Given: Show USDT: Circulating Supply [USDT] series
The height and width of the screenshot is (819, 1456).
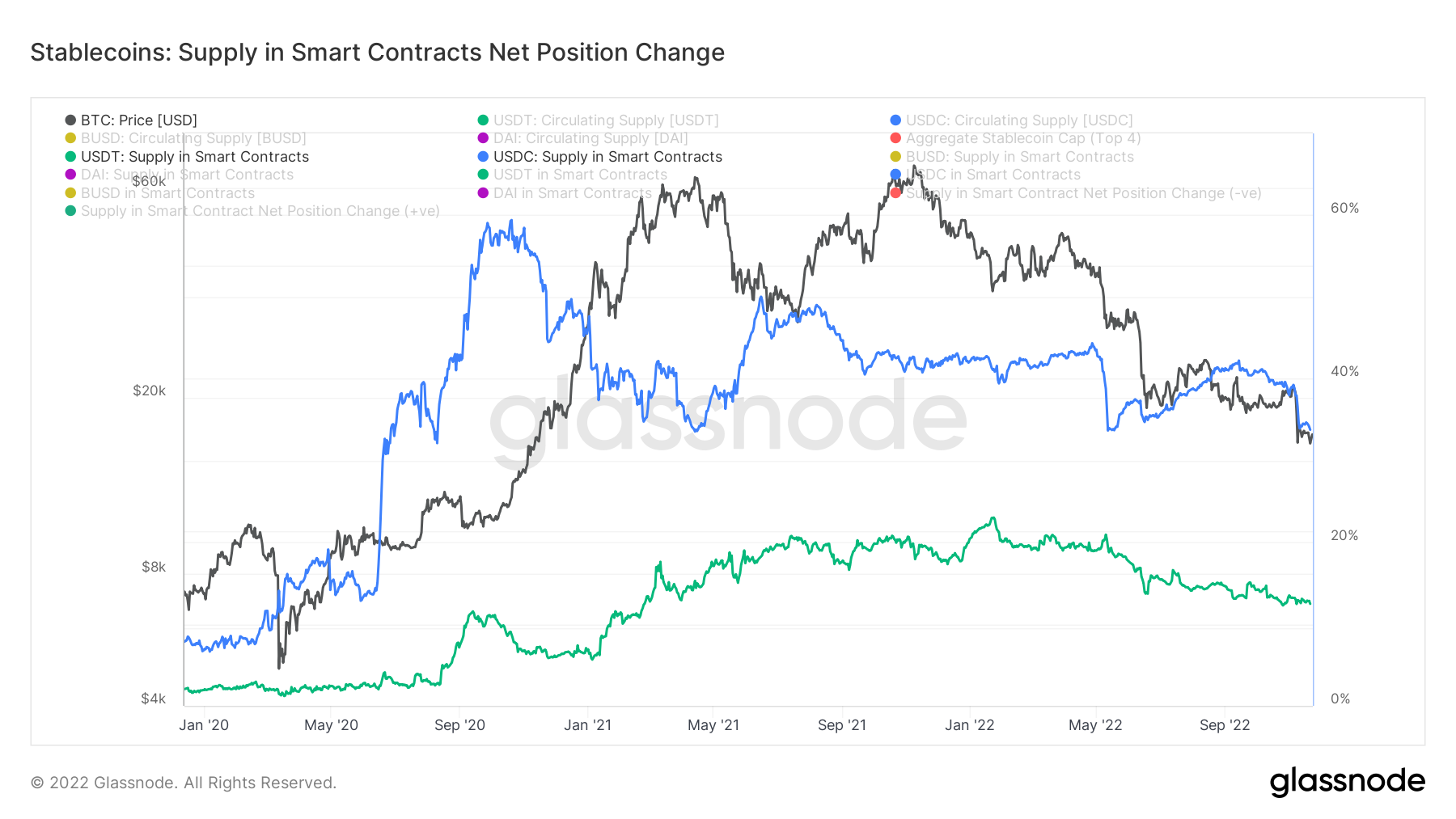Looking at the screenshot, I should pos(598,120).
